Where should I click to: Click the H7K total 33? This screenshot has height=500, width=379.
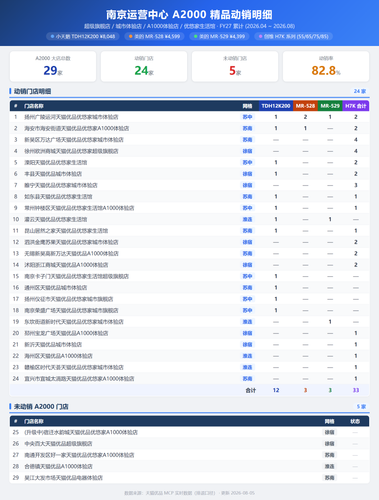pos(356,390)
